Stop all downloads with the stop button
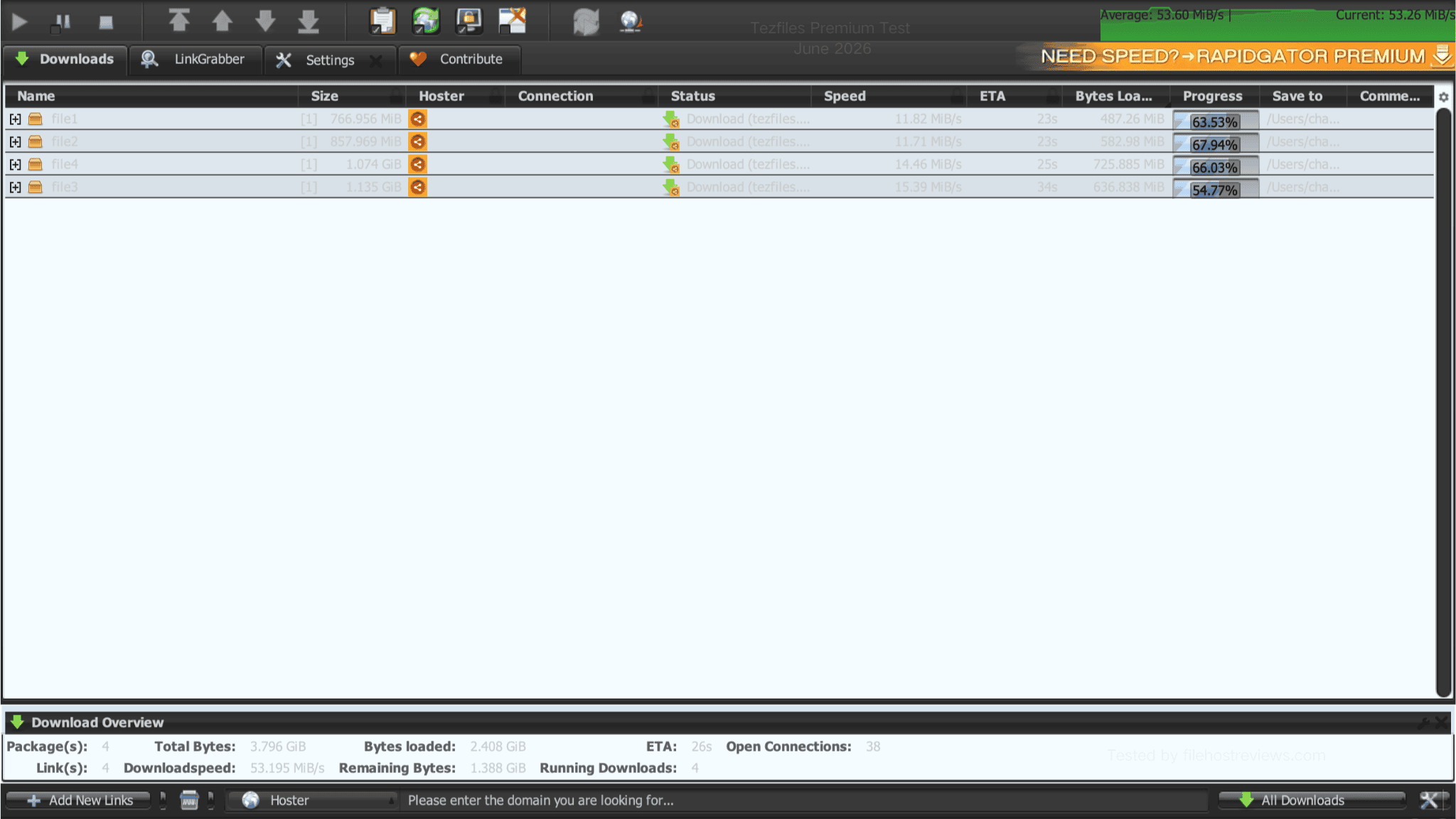Image resolution: width=1456 pixels, height=819 pixels. pos(106,22)
